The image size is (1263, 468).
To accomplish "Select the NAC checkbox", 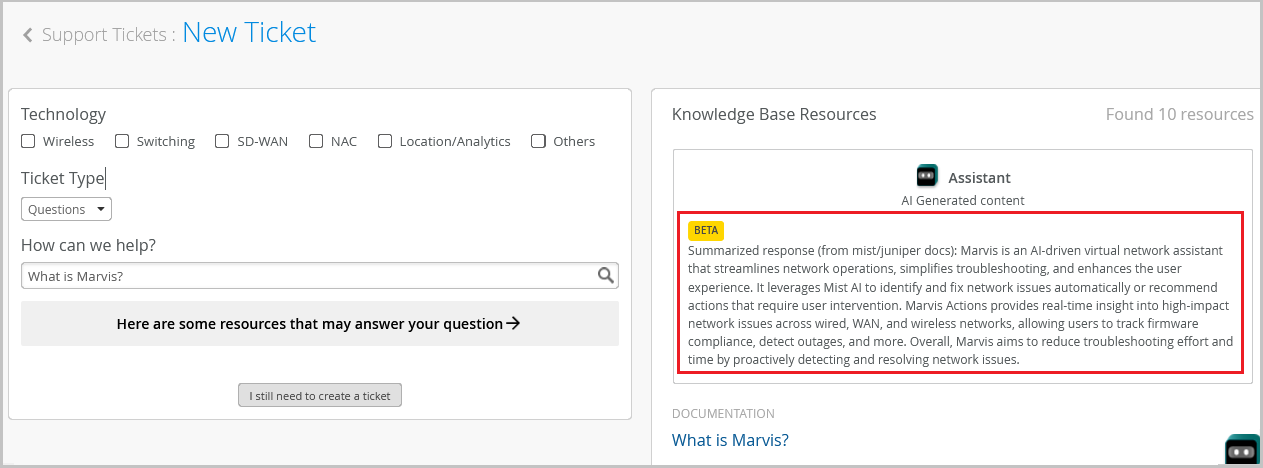I will click(x=316, y=141).
